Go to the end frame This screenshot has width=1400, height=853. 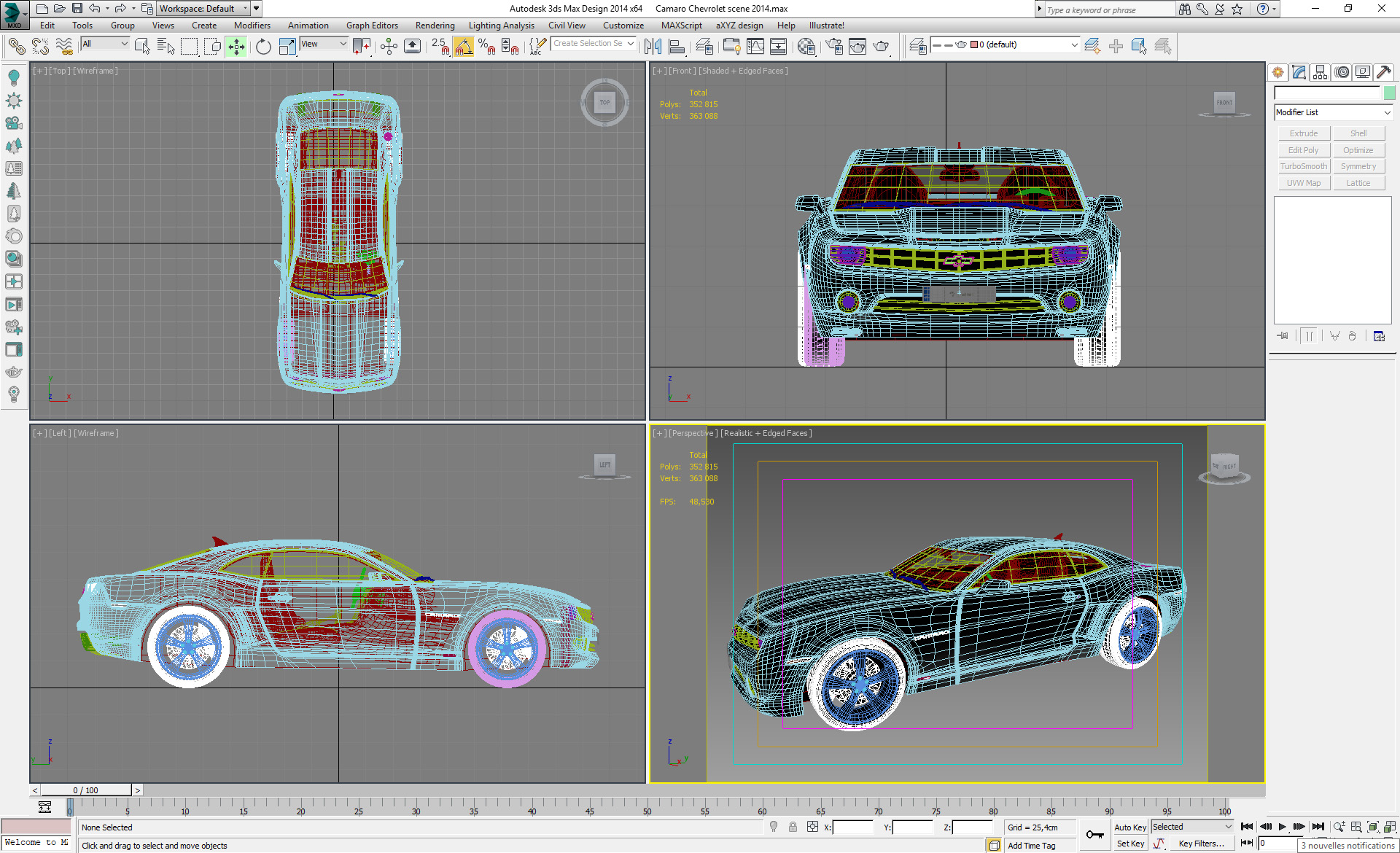click(x=1318, y=827)
